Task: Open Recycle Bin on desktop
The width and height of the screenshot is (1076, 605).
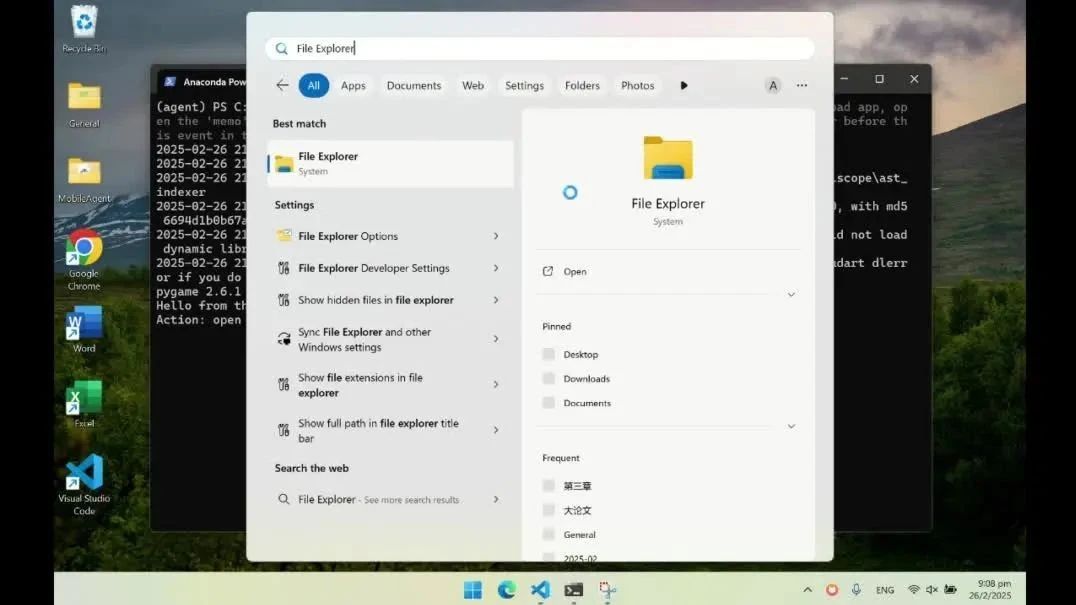Action: pos(84,29)
